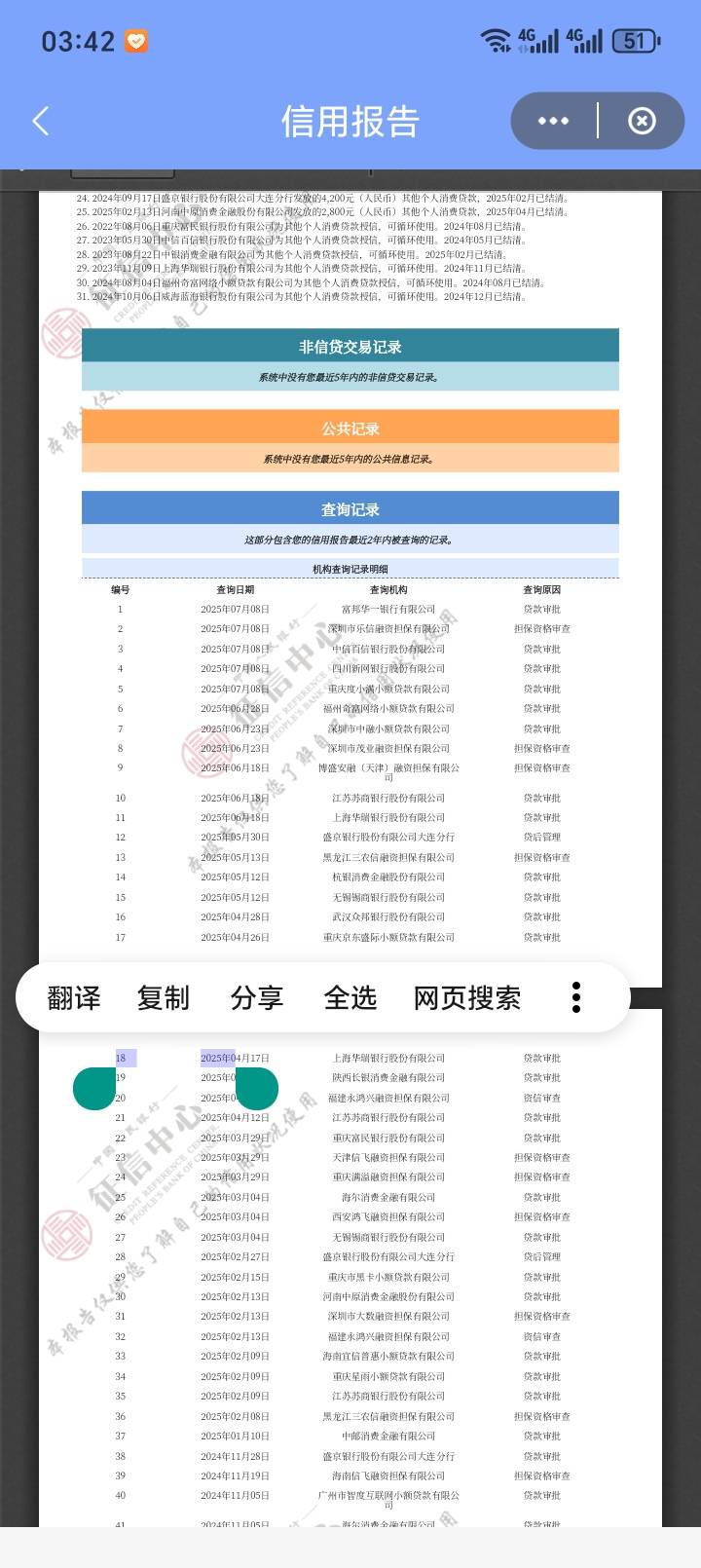Tap the highlighted date 2025年04月17日

tap(236, 1059)
